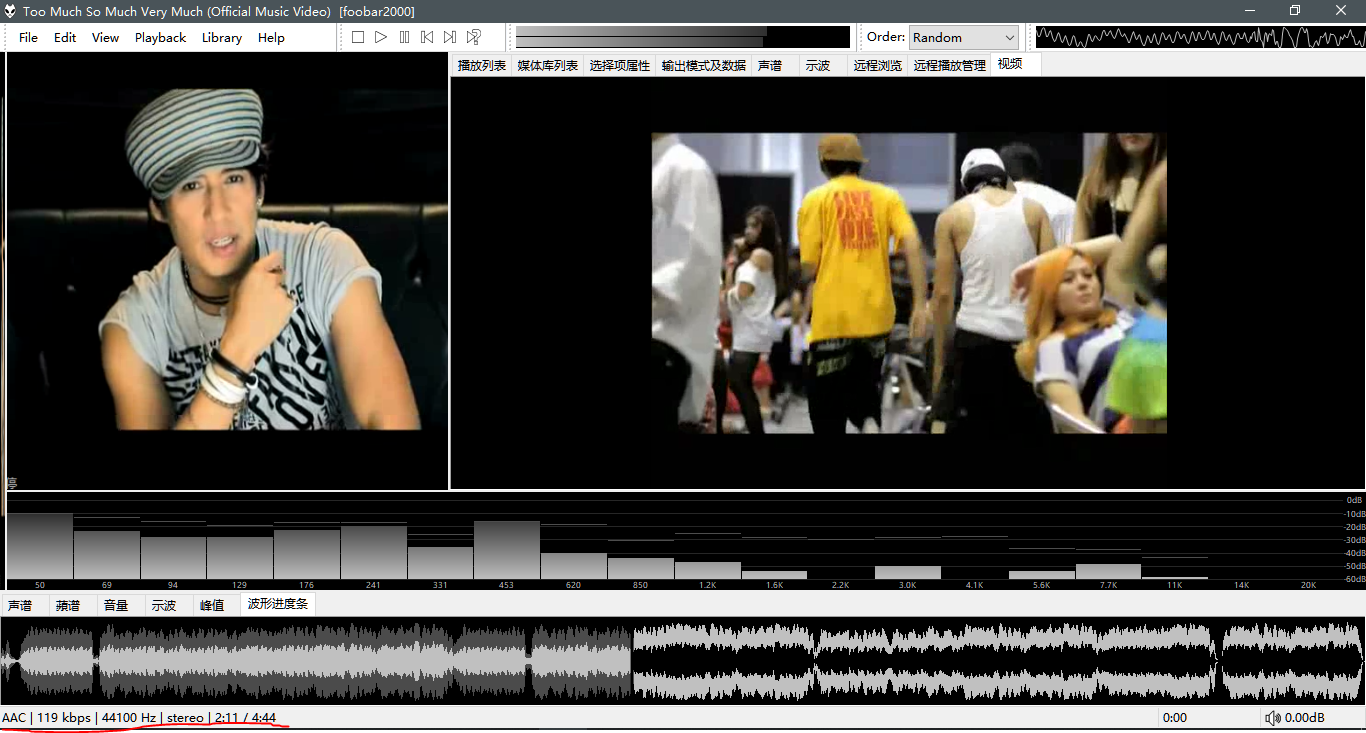This screenshot has width=1366, height=733.
Task: Skip to the next track
Action: 450,37
